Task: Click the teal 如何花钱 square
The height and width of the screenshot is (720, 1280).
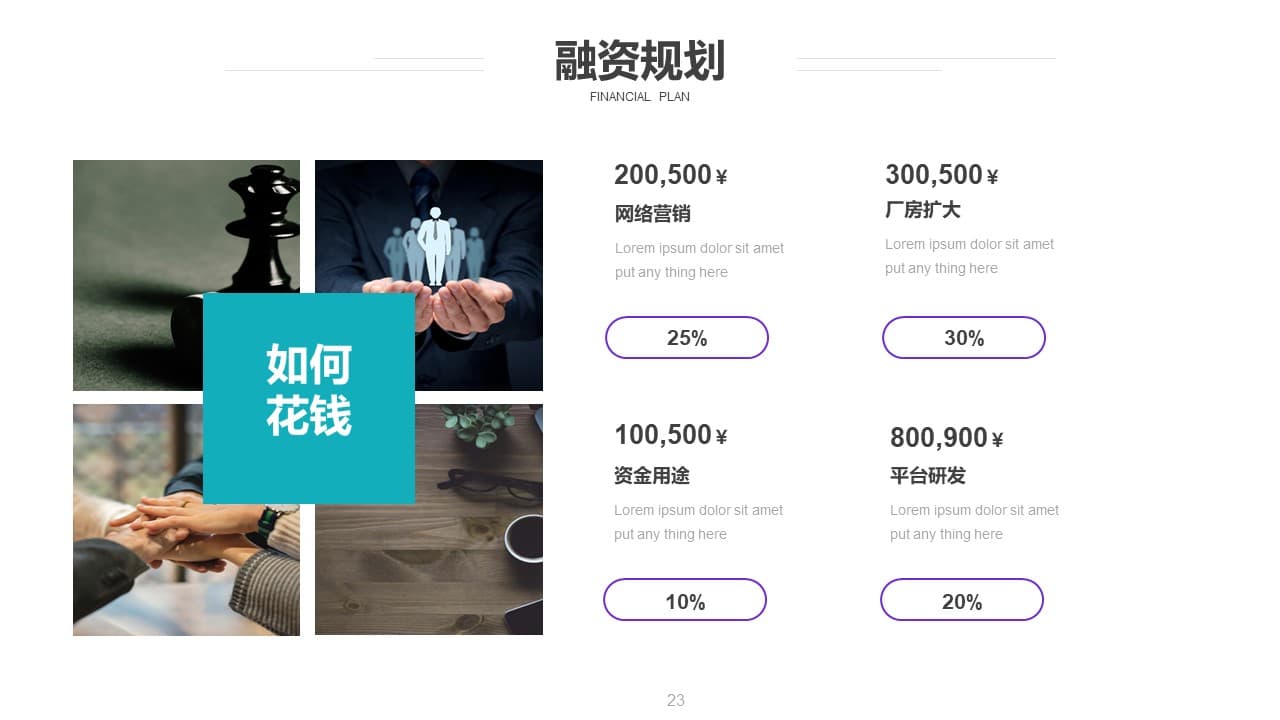Action: coord(309,398)
